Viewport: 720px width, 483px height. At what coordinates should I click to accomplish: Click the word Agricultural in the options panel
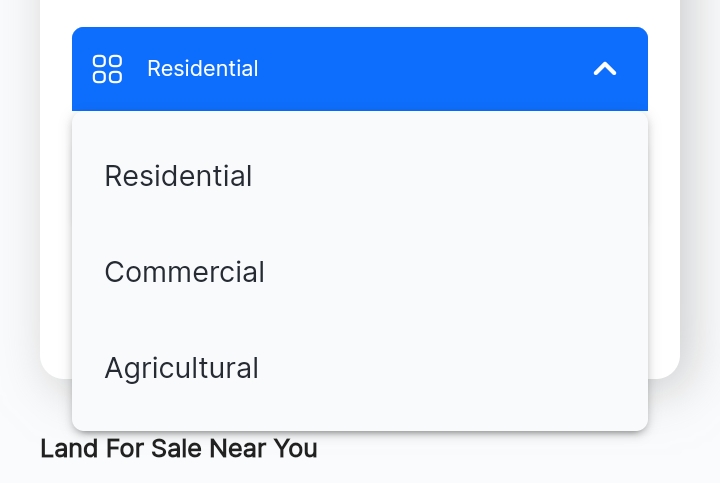(x=181, y=368)
